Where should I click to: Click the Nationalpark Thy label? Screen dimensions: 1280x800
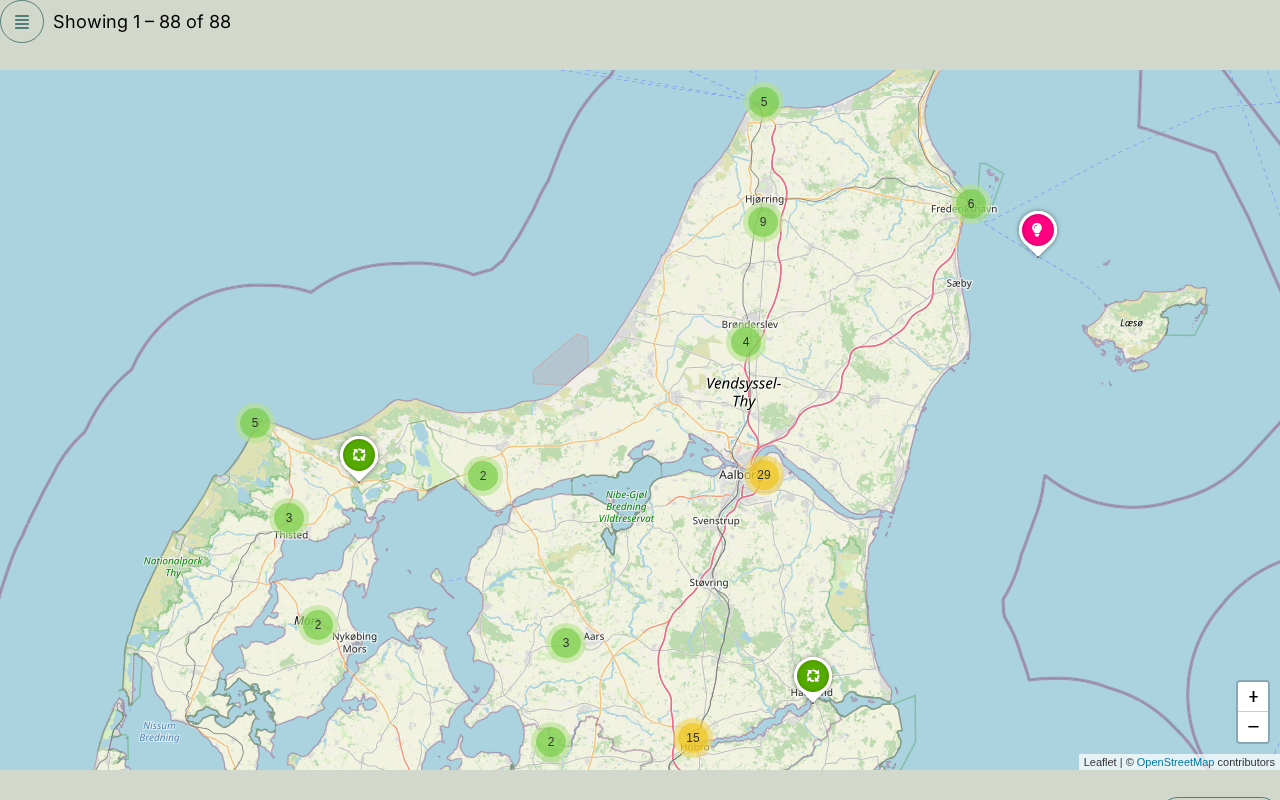point(173,567)
